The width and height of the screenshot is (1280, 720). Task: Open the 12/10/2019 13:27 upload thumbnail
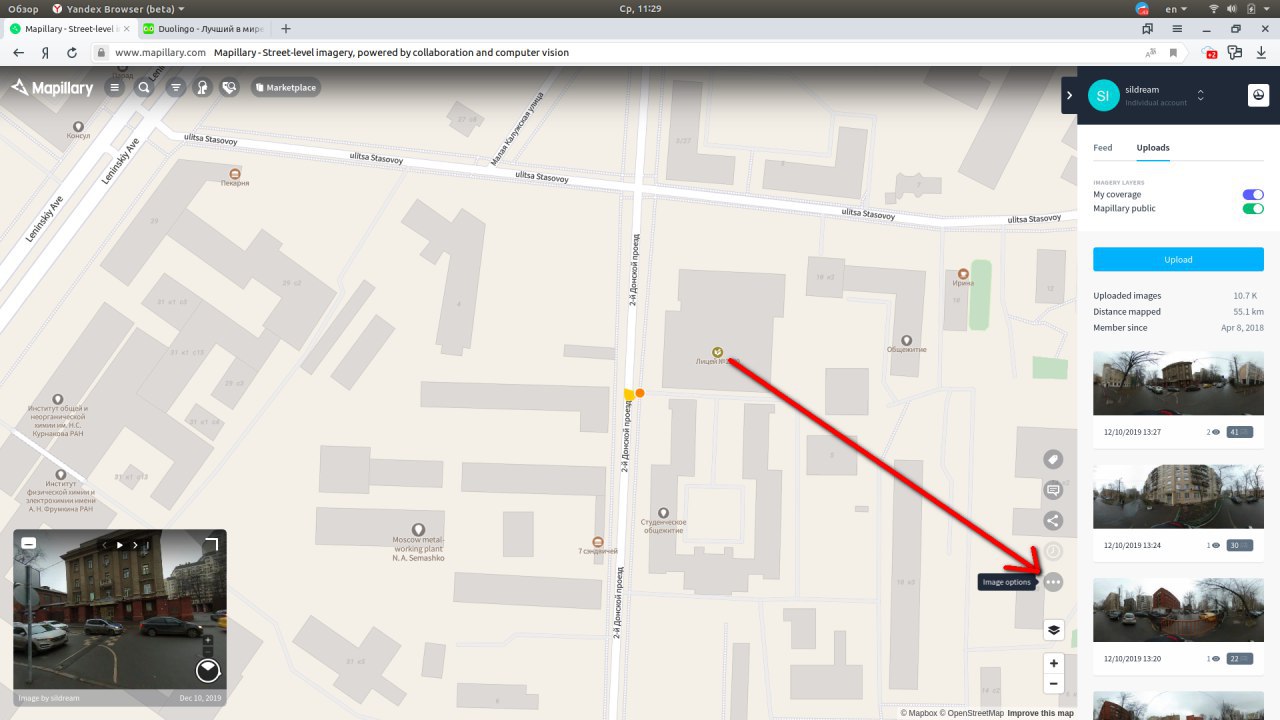click(1178, 383)
